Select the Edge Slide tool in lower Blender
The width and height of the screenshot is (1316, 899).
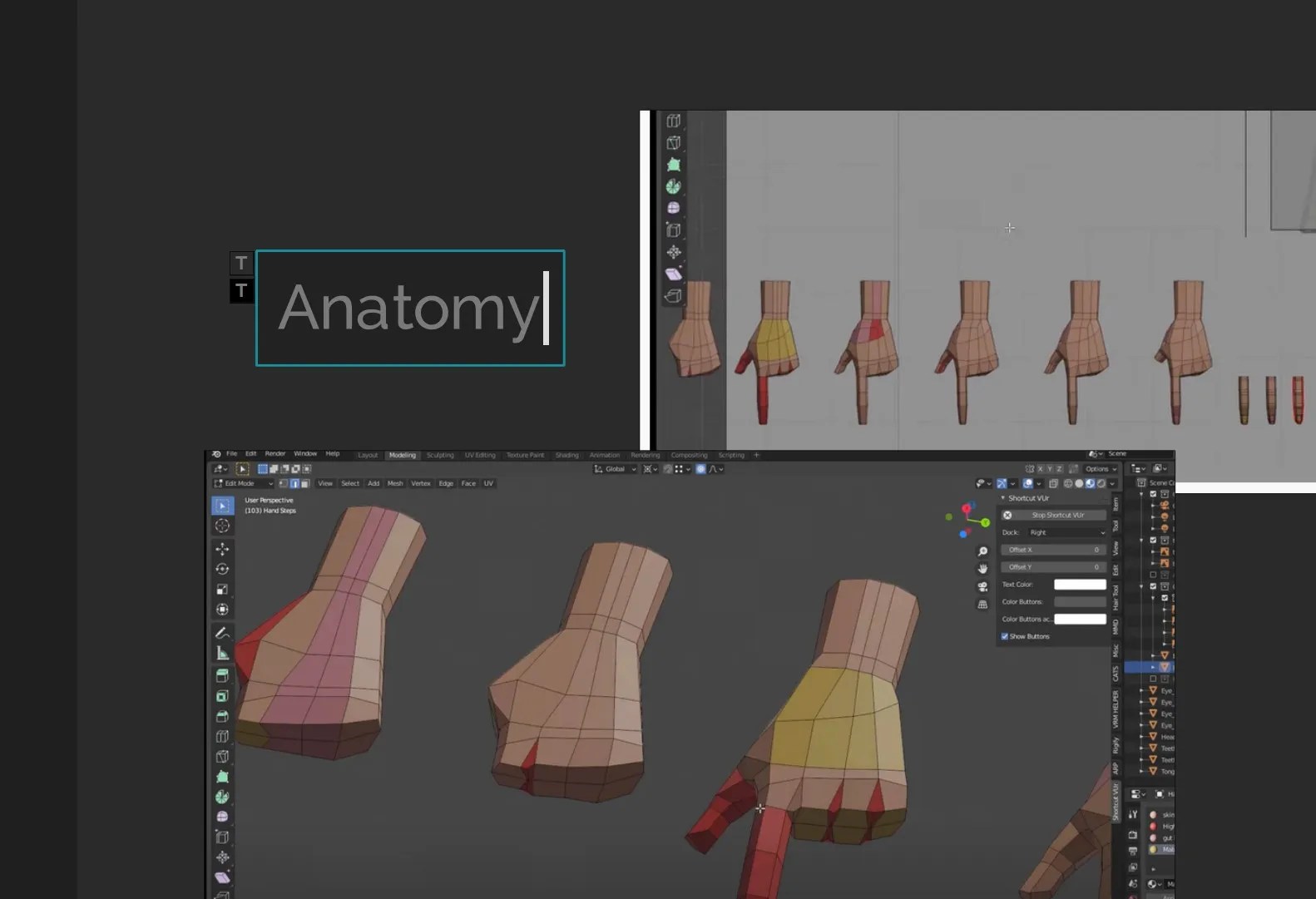tap(222, 837)
